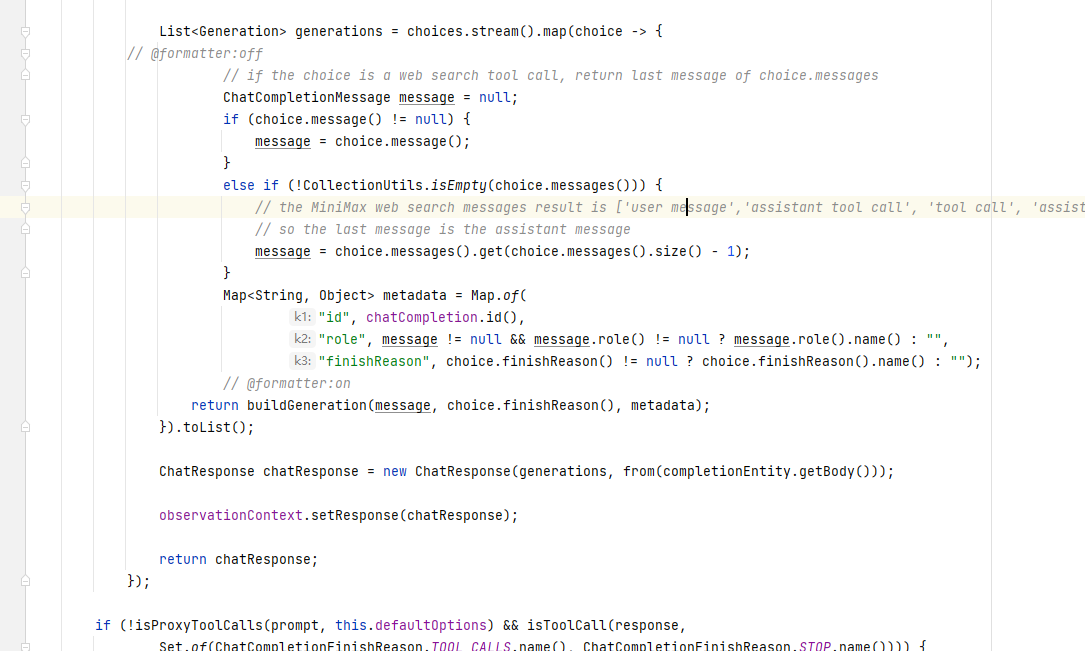The image size is (1085, 651).
Task: Collapse the fold at '// @formatter:off' comment line
Action: tap(26, 54)
